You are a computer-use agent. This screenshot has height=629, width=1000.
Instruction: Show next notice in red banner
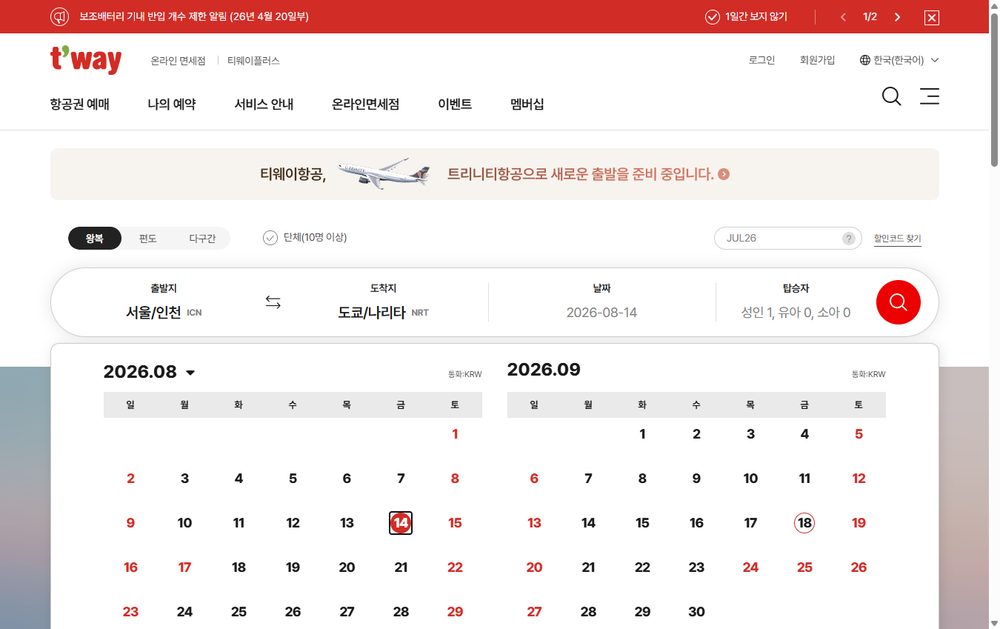[x=897, y=17]
